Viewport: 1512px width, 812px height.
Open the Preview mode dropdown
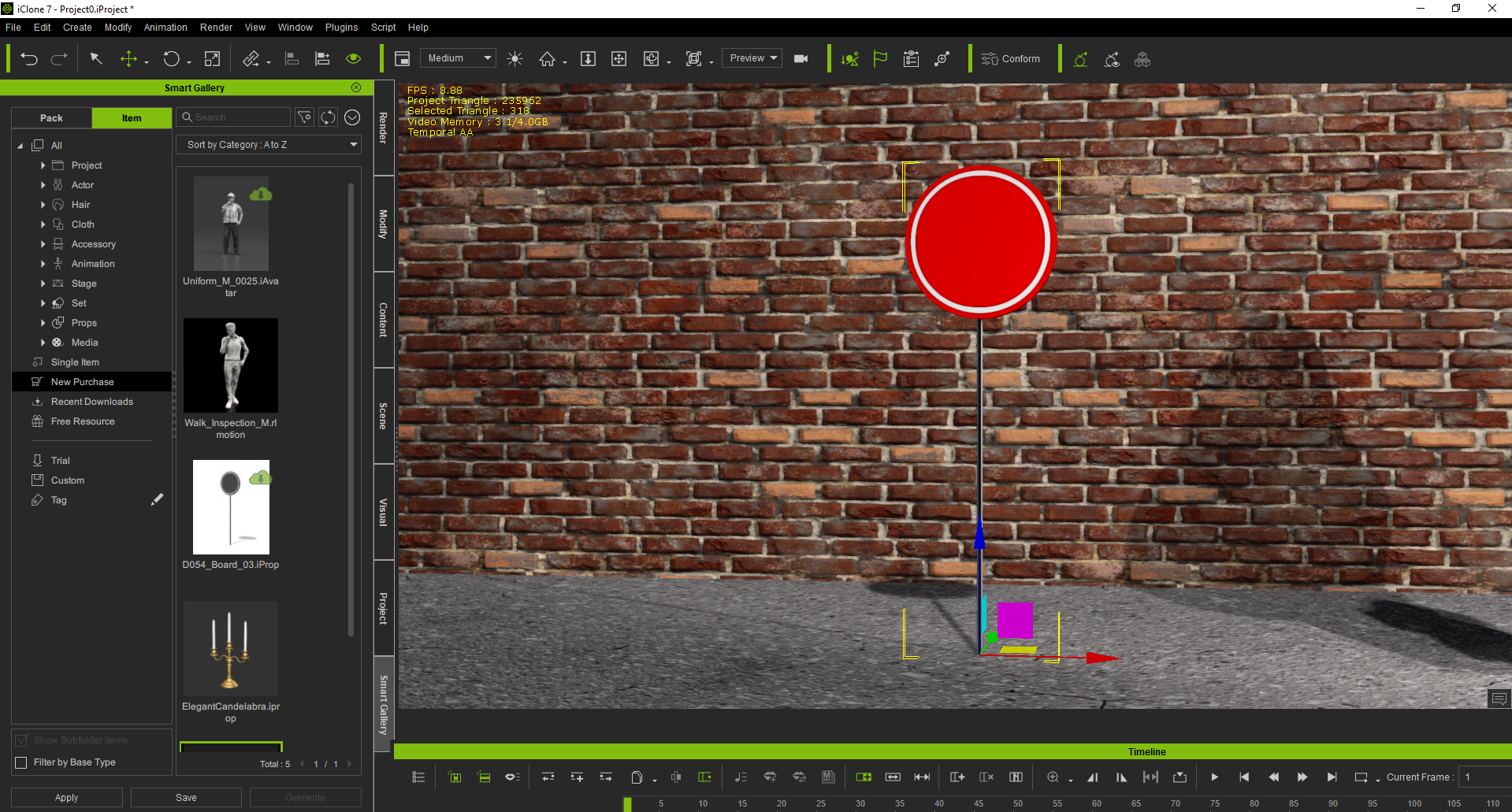click(x=752, y=58)
